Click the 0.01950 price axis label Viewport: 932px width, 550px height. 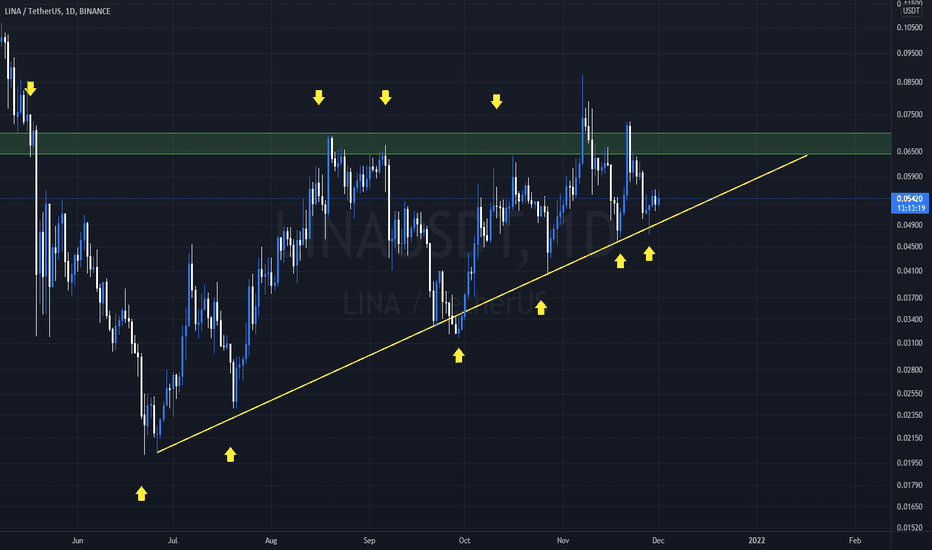tap(909, 463)
